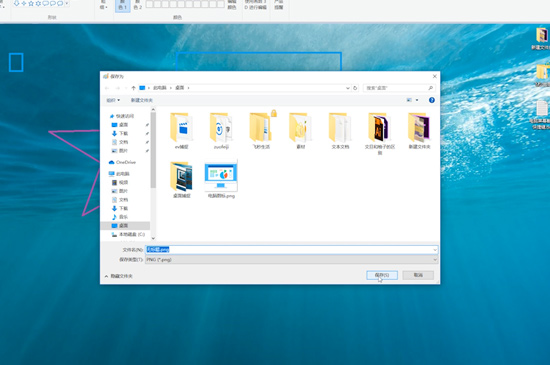
Task: Select 下载 under This PC
Action: pyautogui.click(x=120, y=208)
